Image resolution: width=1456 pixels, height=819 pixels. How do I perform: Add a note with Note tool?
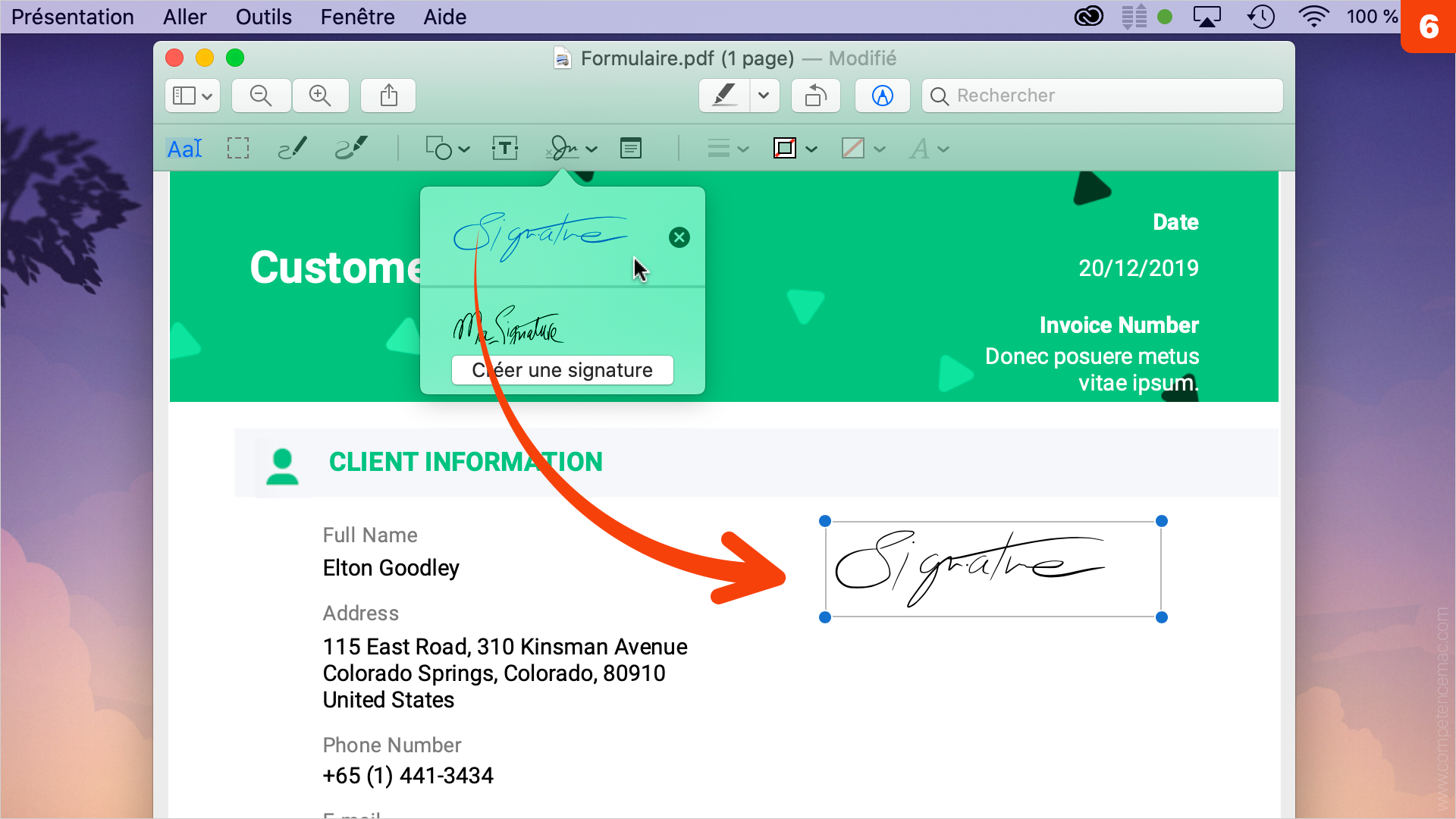coord(631,149)
